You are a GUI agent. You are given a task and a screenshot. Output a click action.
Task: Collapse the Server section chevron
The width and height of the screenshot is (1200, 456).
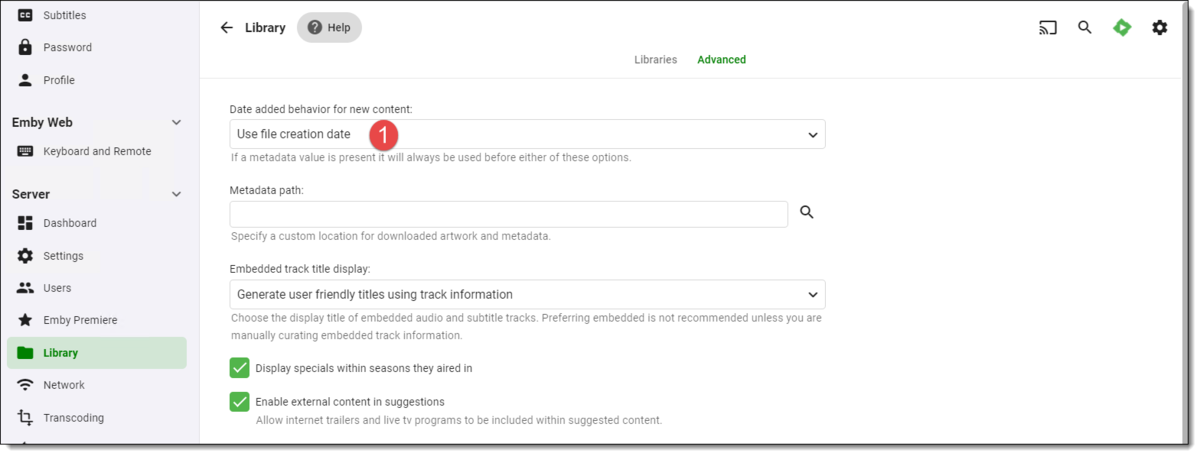coord(177,194)
